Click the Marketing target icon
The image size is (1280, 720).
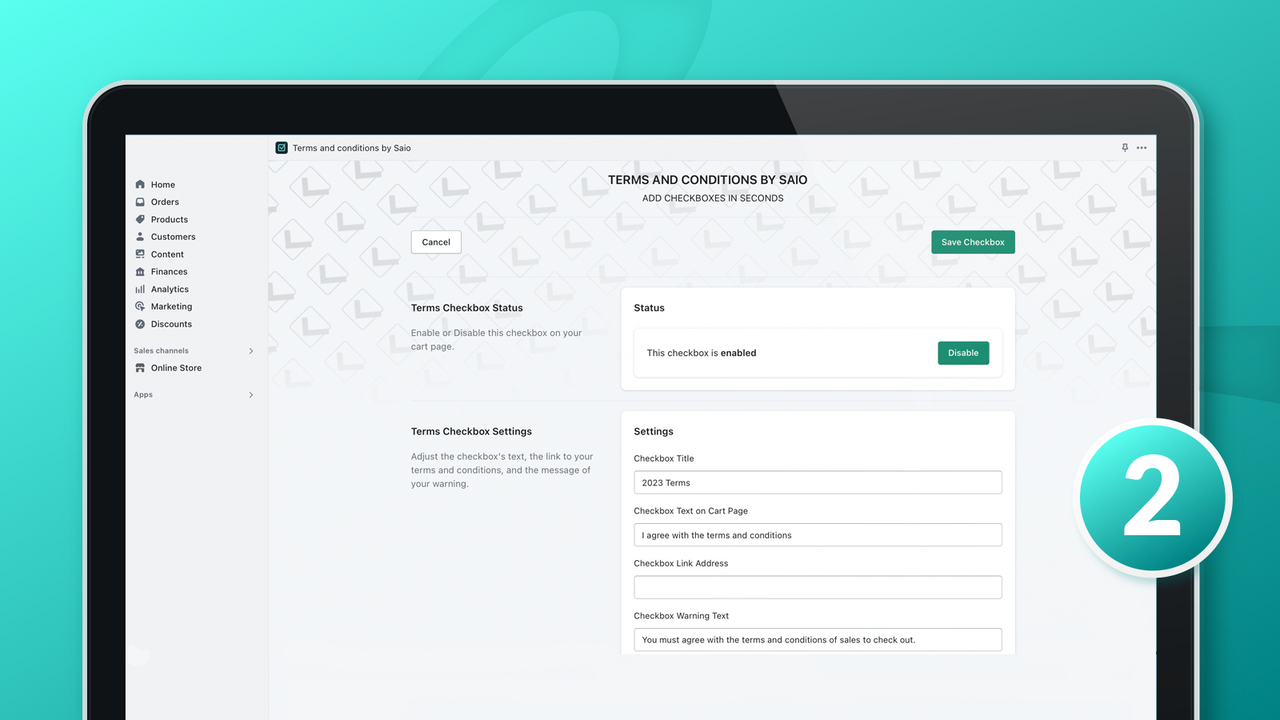(140, 307)
